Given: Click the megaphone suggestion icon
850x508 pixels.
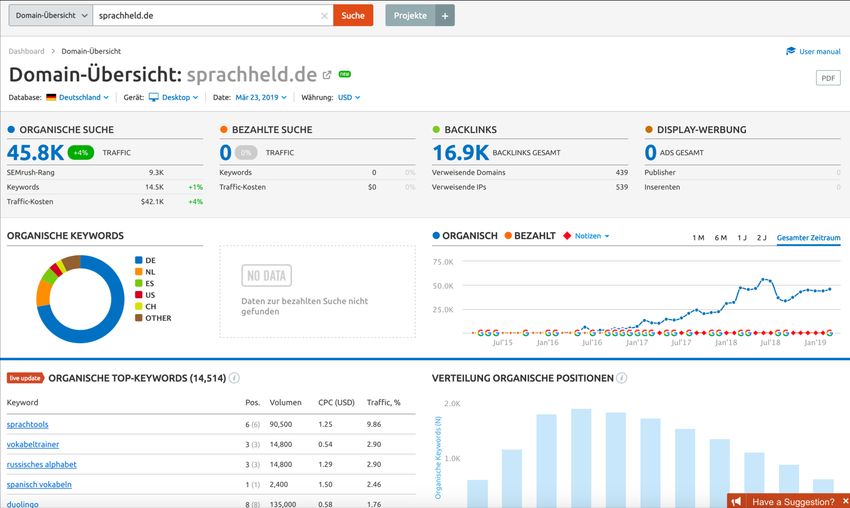Looking at the screenshot, I should (736, 501).
